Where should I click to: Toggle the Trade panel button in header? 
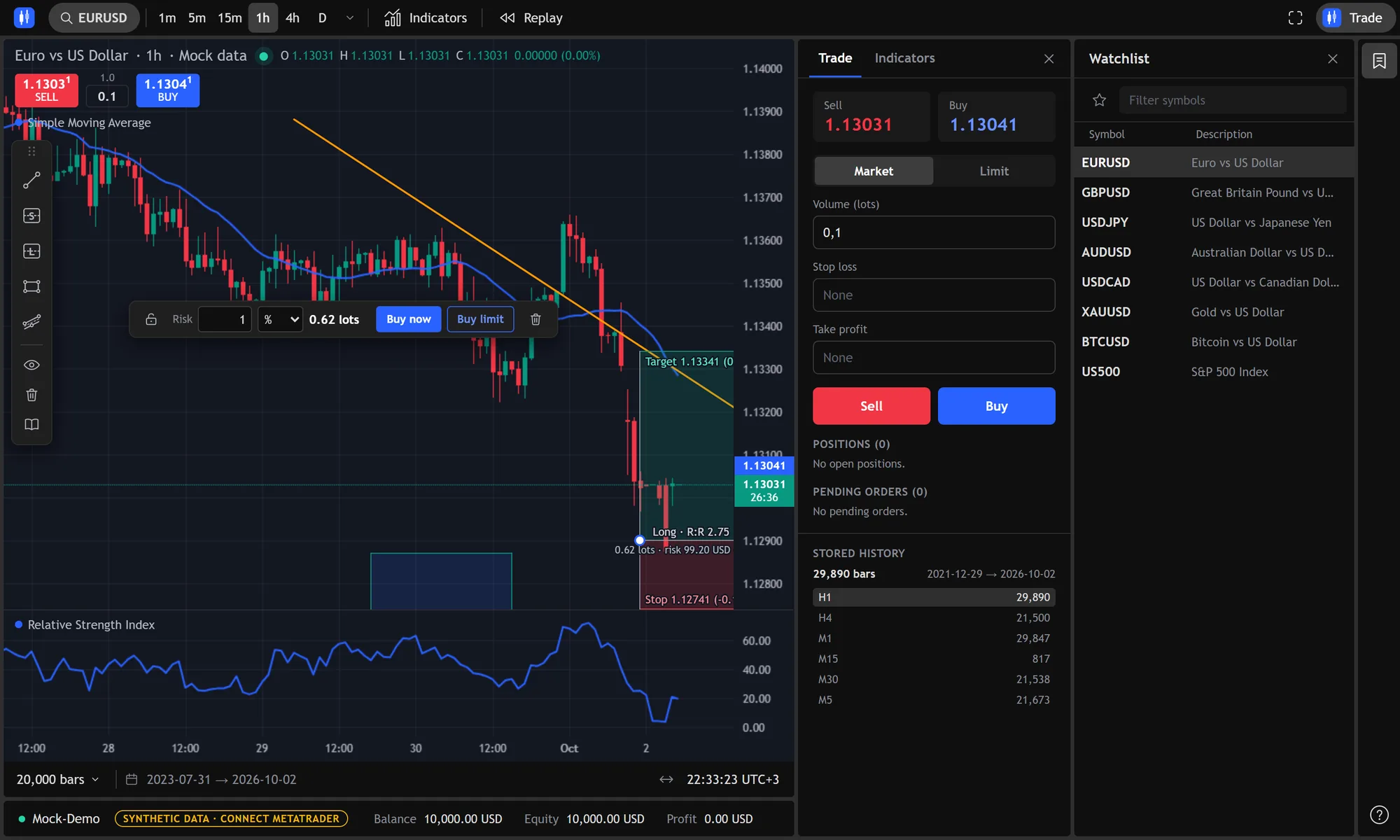pos(1355,17)
